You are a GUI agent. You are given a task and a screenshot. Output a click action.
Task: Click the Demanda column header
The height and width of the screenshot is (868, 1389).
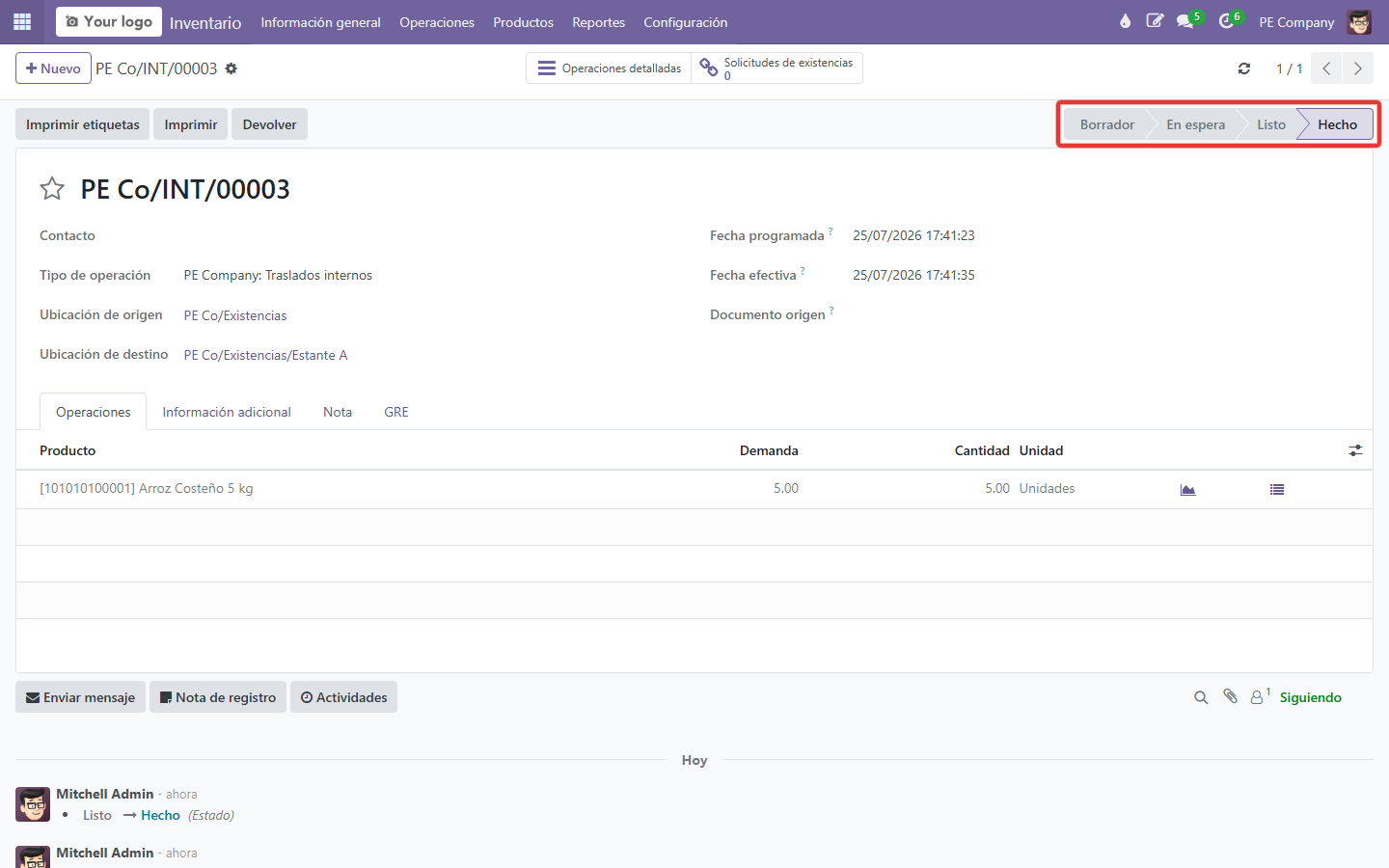click(x=769, y=450)
